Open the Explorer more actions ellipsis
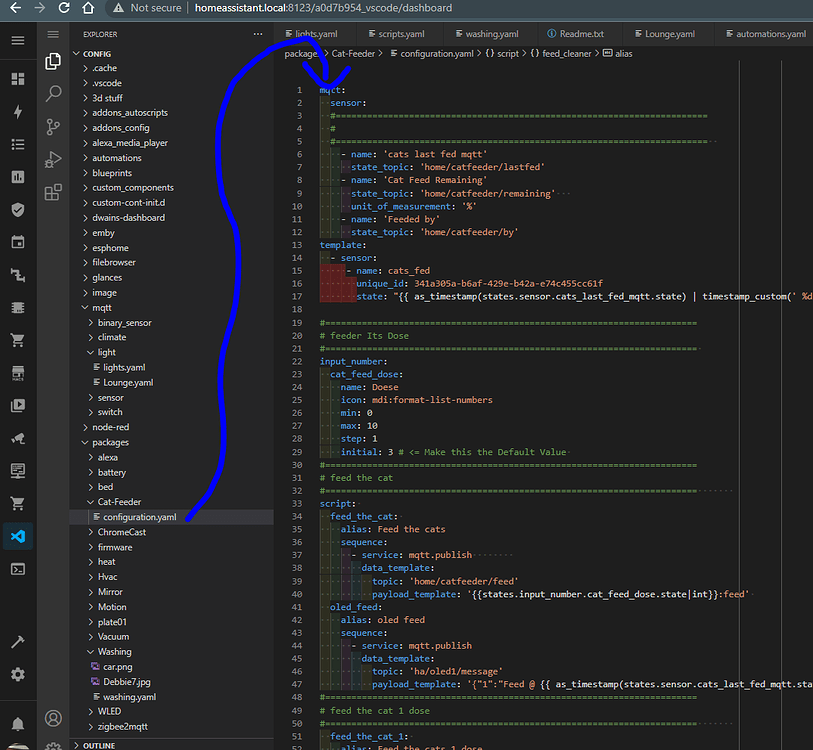Screen dimensions: 813x750 [258, 33]
